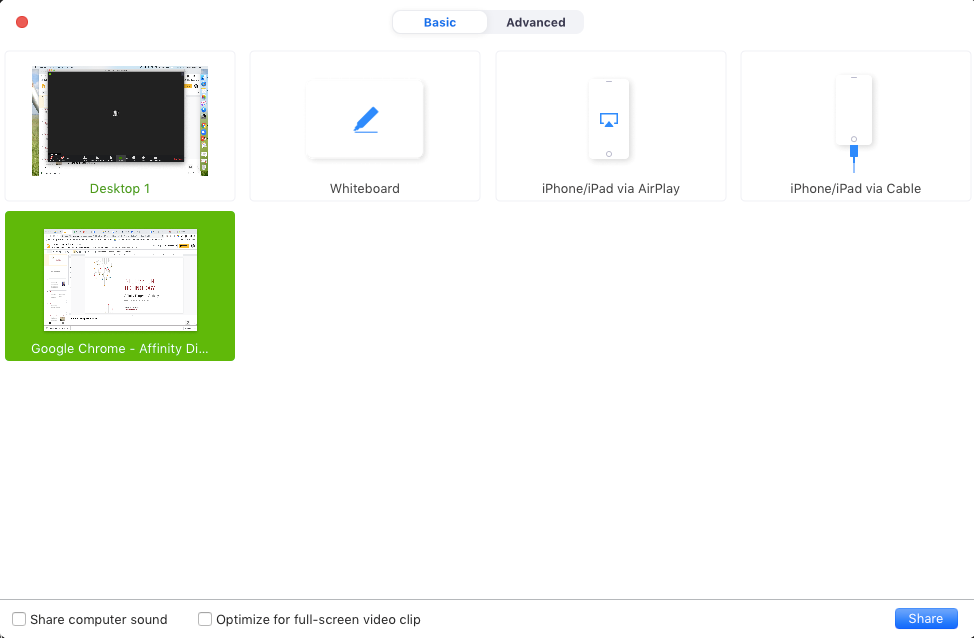The image size is (974, 638).
Task: Toggle the Share computer sound checkbox off
Action: [x=18, y=619]
